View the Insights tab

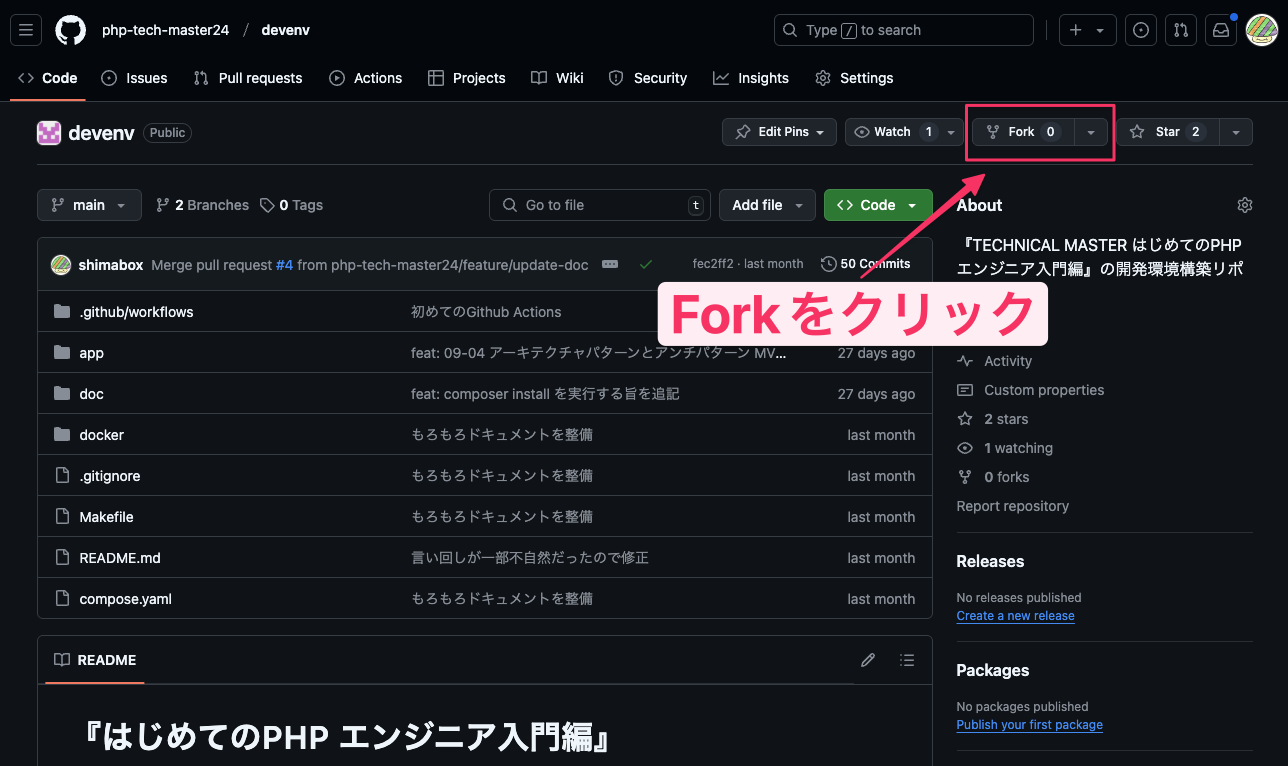[x=751, y=78]
